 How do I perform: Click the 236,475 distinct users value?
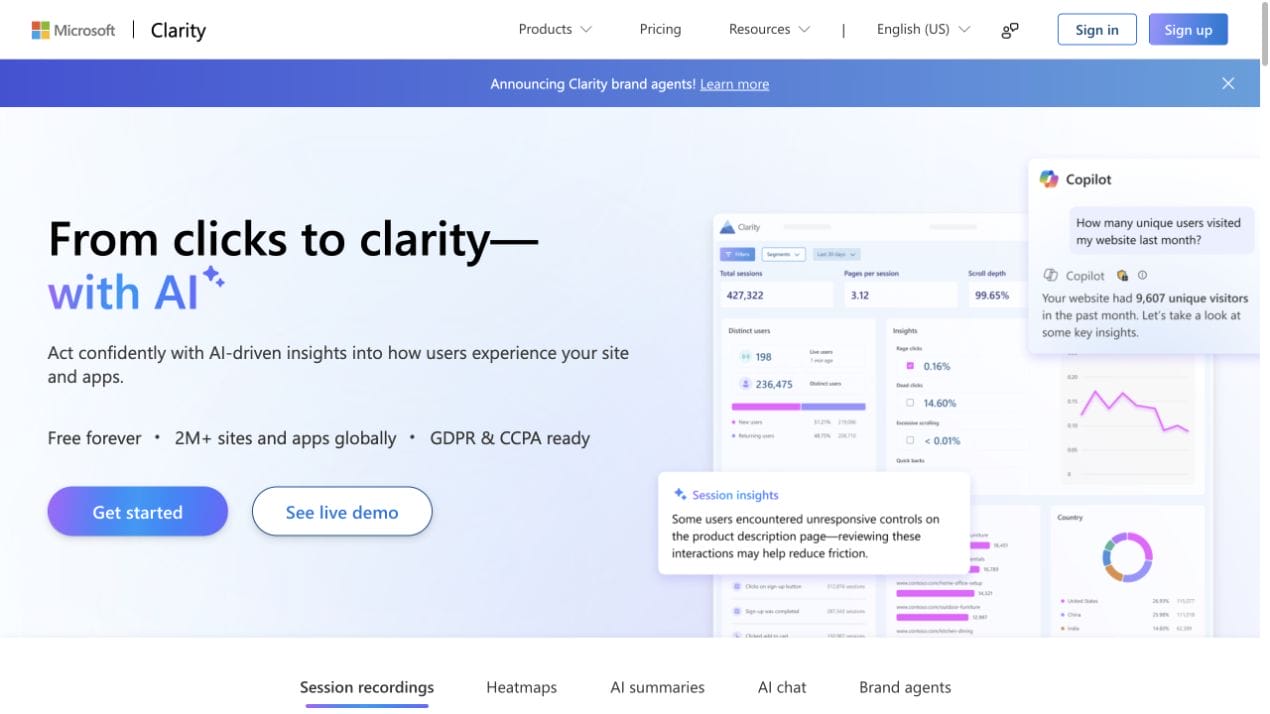point(774,384)
